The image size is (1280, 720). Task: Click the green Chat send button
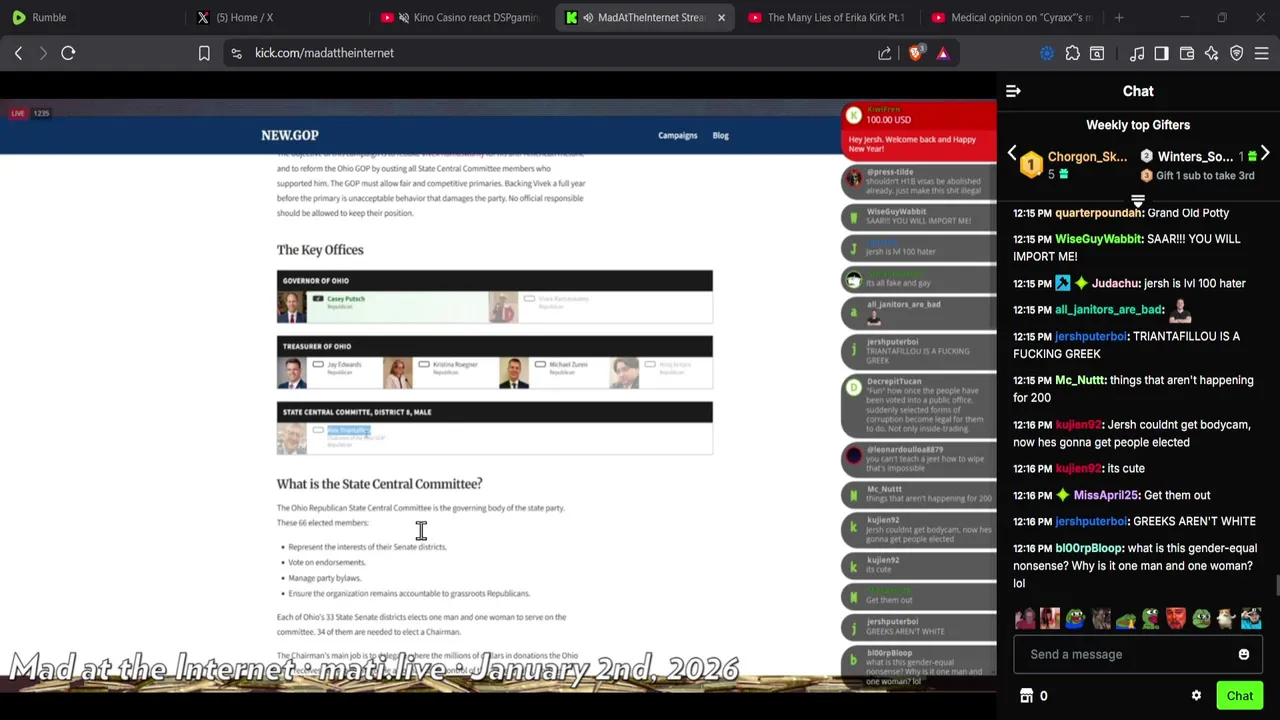(x=1240, y=696)
